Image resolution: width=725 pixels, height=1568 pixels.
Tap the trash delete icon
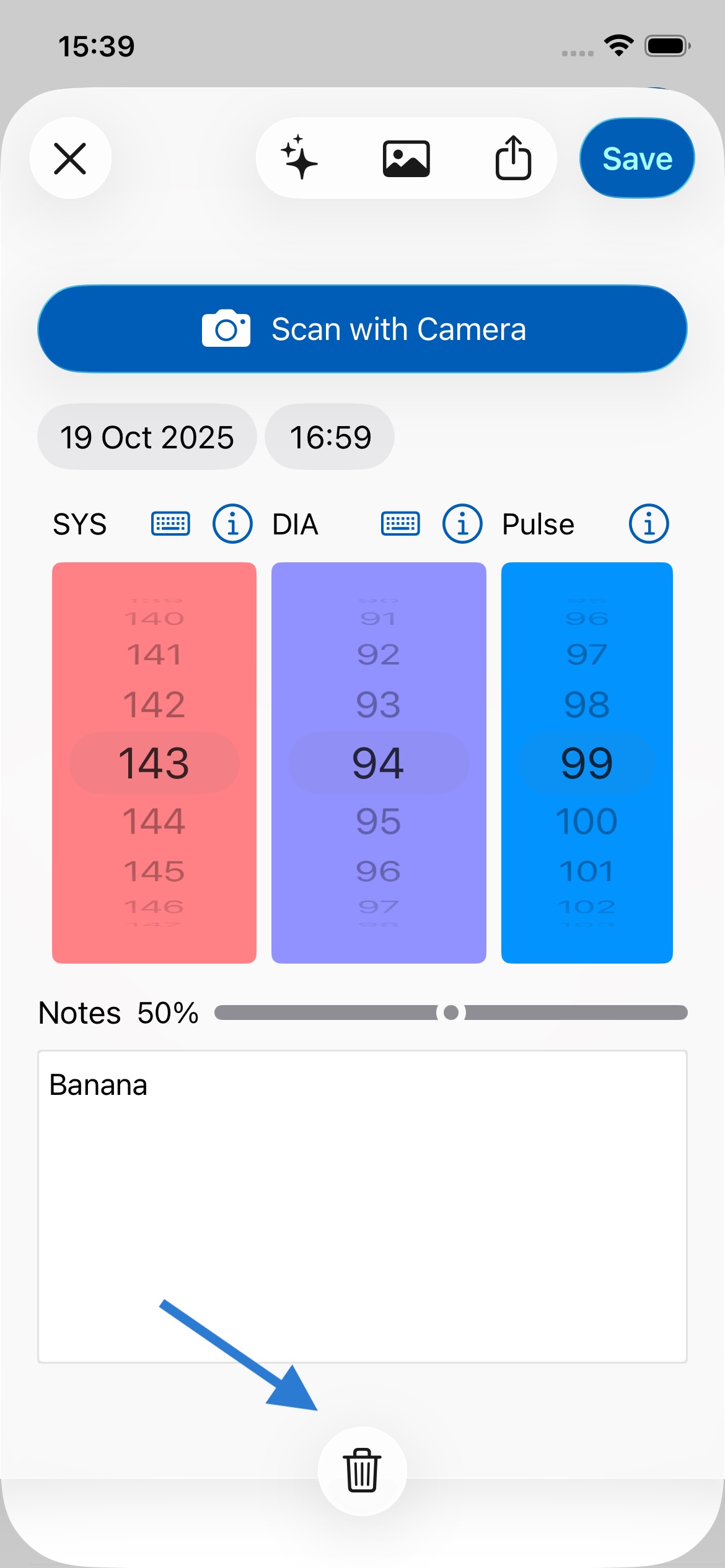pos(362,1470)
